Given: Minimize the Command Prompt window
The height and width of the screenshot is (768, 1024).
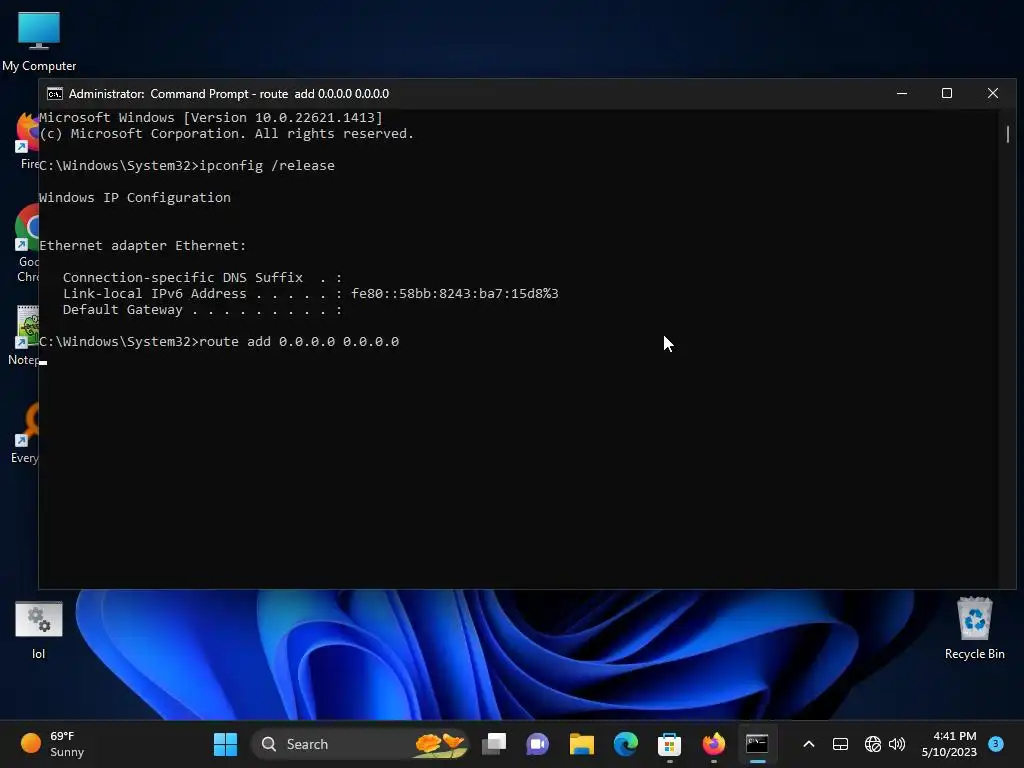Looking at the screenshot, I should click(902, 93).
